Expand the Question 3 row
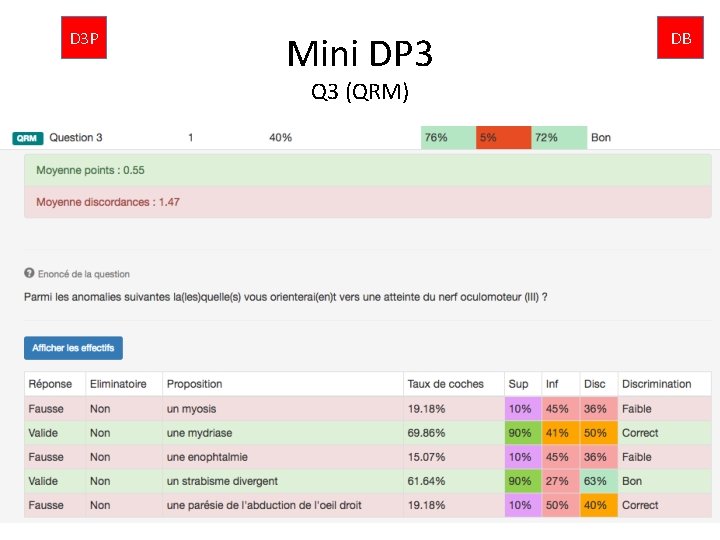 point(360,137)
